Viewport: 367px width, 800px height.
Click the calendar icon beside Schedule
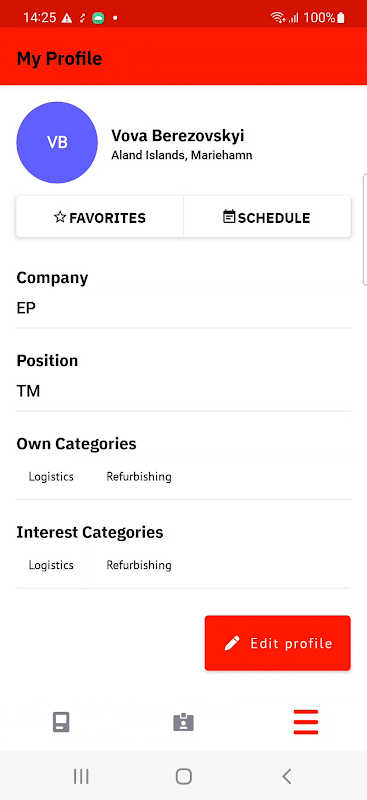pos(229,217)
